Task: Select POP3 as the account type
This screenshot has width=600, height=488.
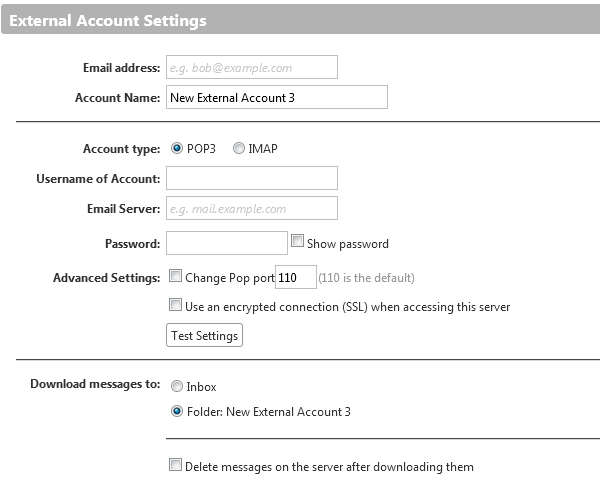Action: (177, 149)
